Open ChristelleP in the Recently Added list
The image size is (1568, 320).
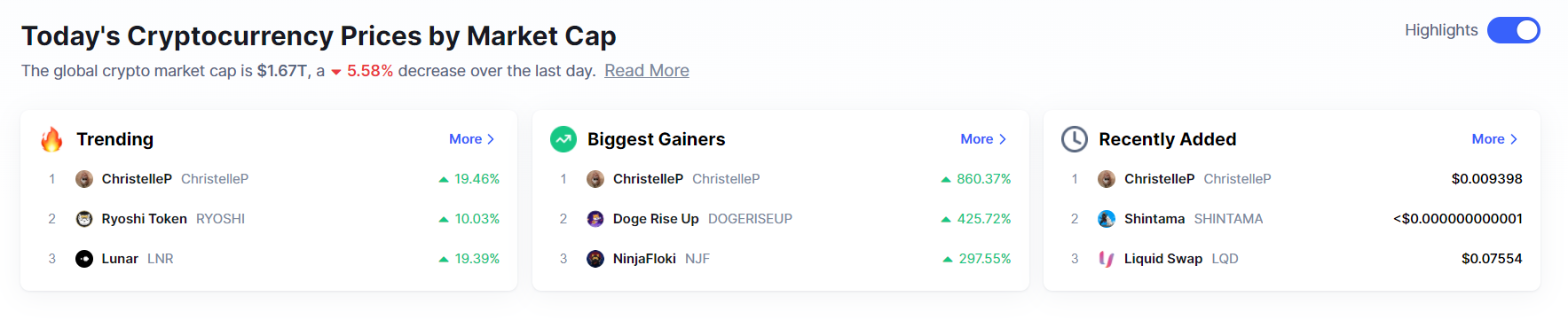[x=1159, y=179]
